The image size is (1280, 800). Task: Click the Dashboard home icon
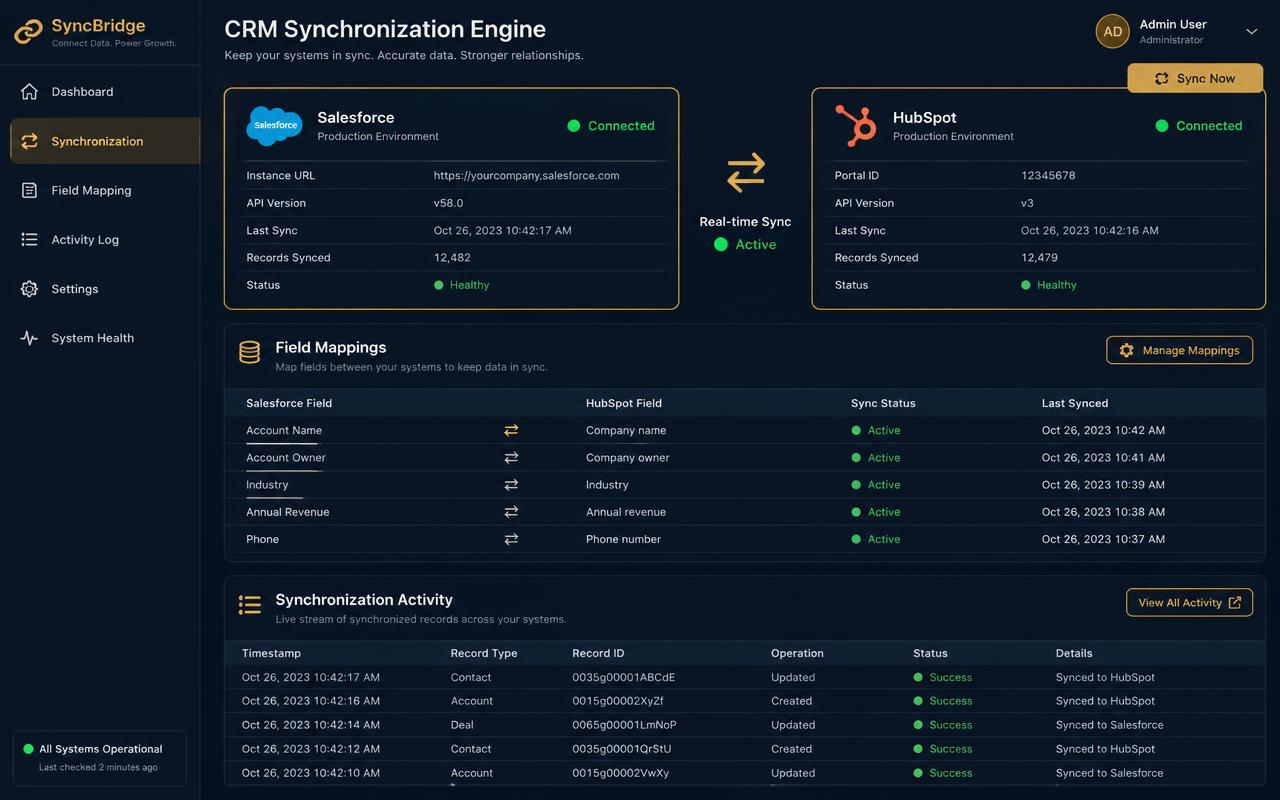pos(29,92)
